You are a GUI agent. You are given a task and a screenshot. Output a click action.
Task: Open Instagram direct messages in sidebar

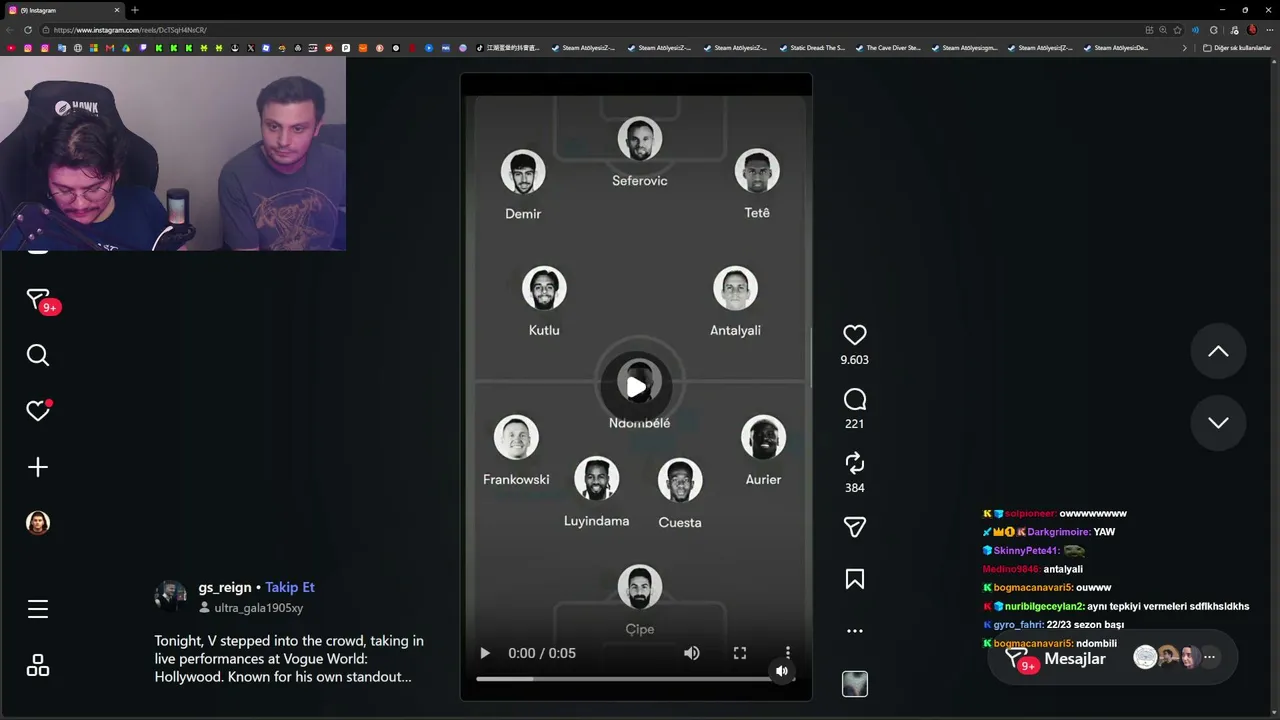38,300
